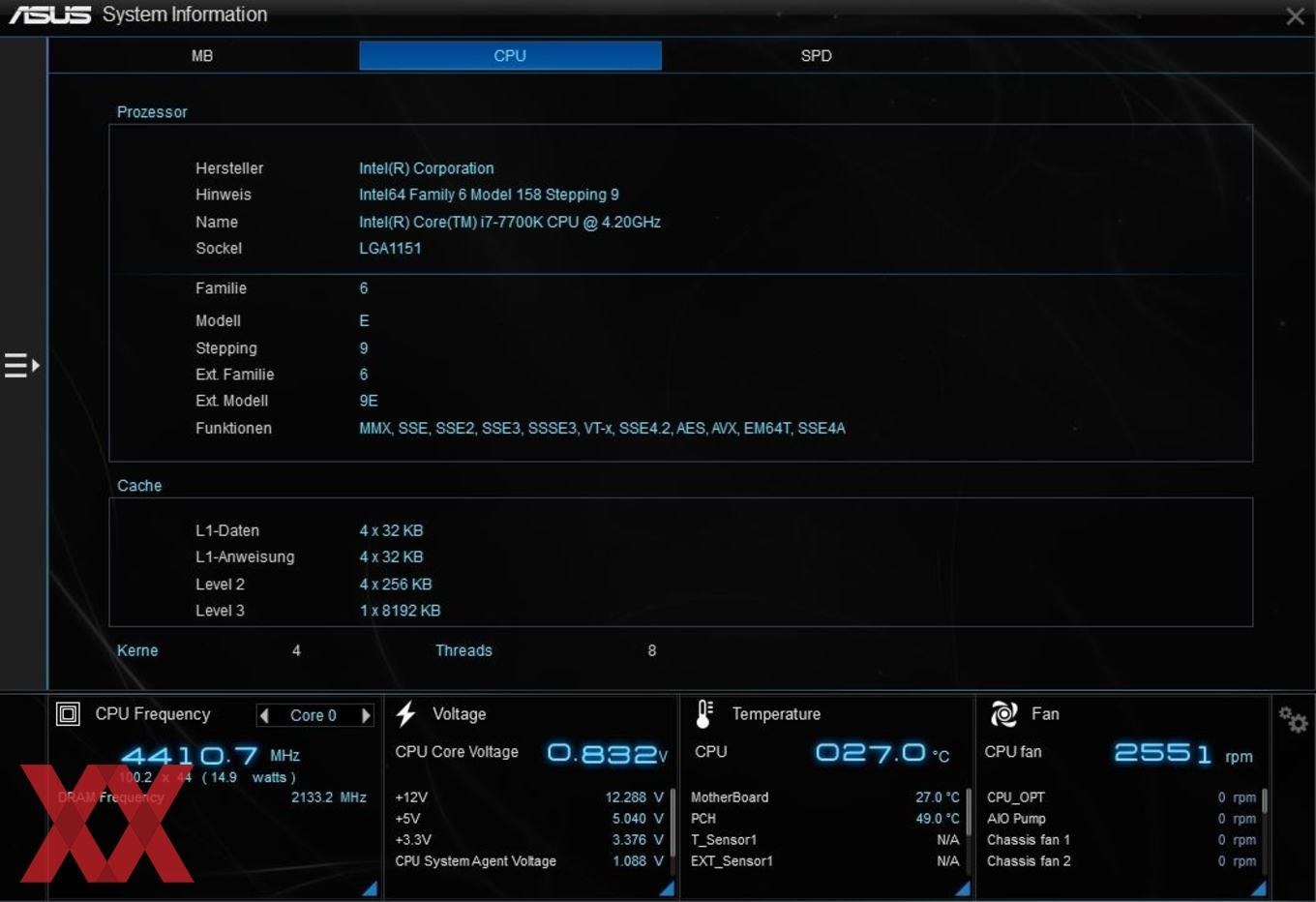This screenshot has height=902, width=1316.
Task: Click the DRAM frequency 2133.2 MHz value
Action: point(329,797)
